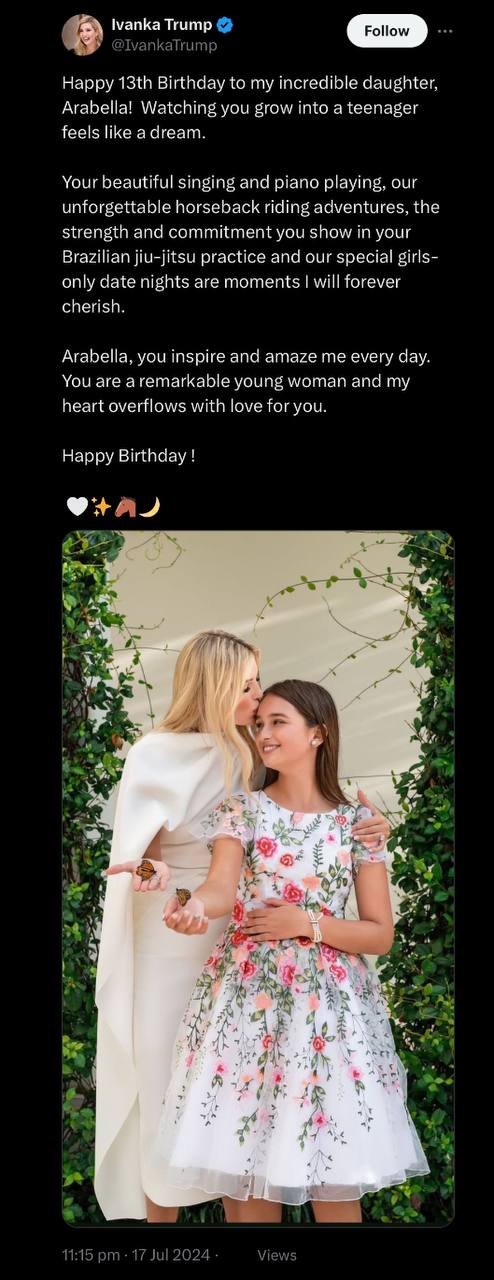Click the 11:15 pm timestamp
494x1280 pixels.
(x=93, y=1254)
